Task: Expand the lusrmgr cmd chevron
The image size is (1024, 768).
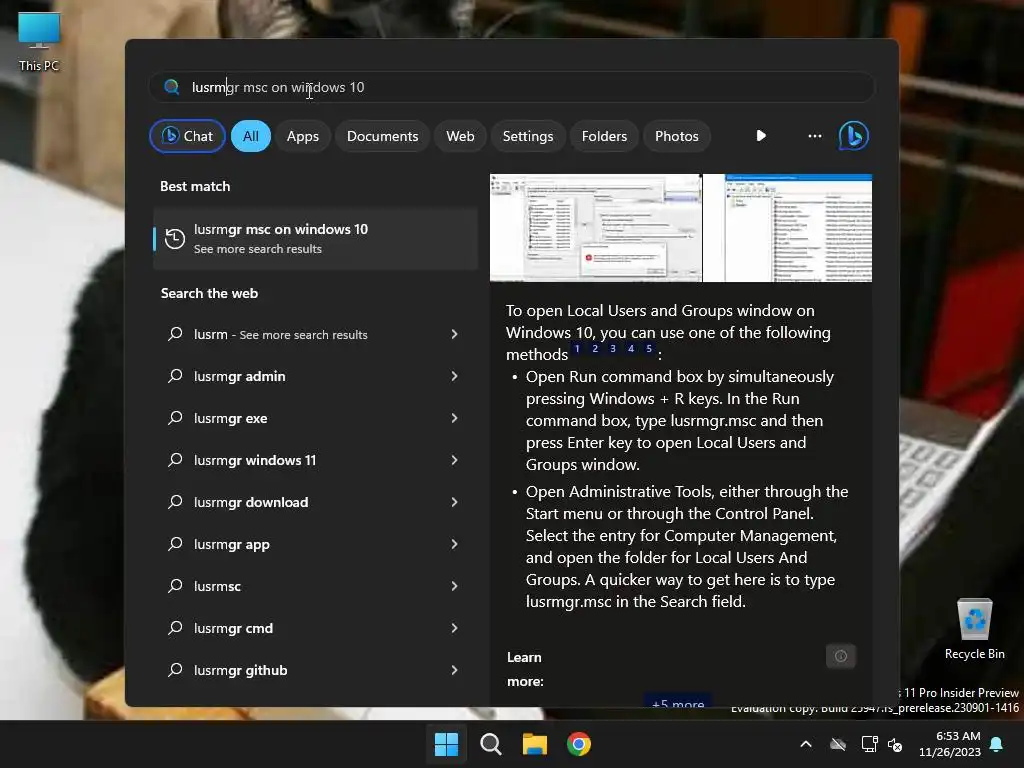Action: (455, 628)
